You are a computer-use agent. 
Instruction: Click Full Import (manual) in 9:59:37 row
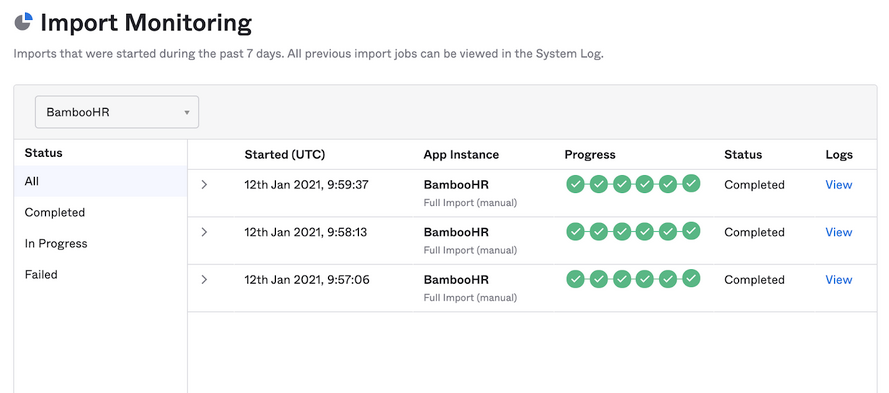(x=470, y=202)
